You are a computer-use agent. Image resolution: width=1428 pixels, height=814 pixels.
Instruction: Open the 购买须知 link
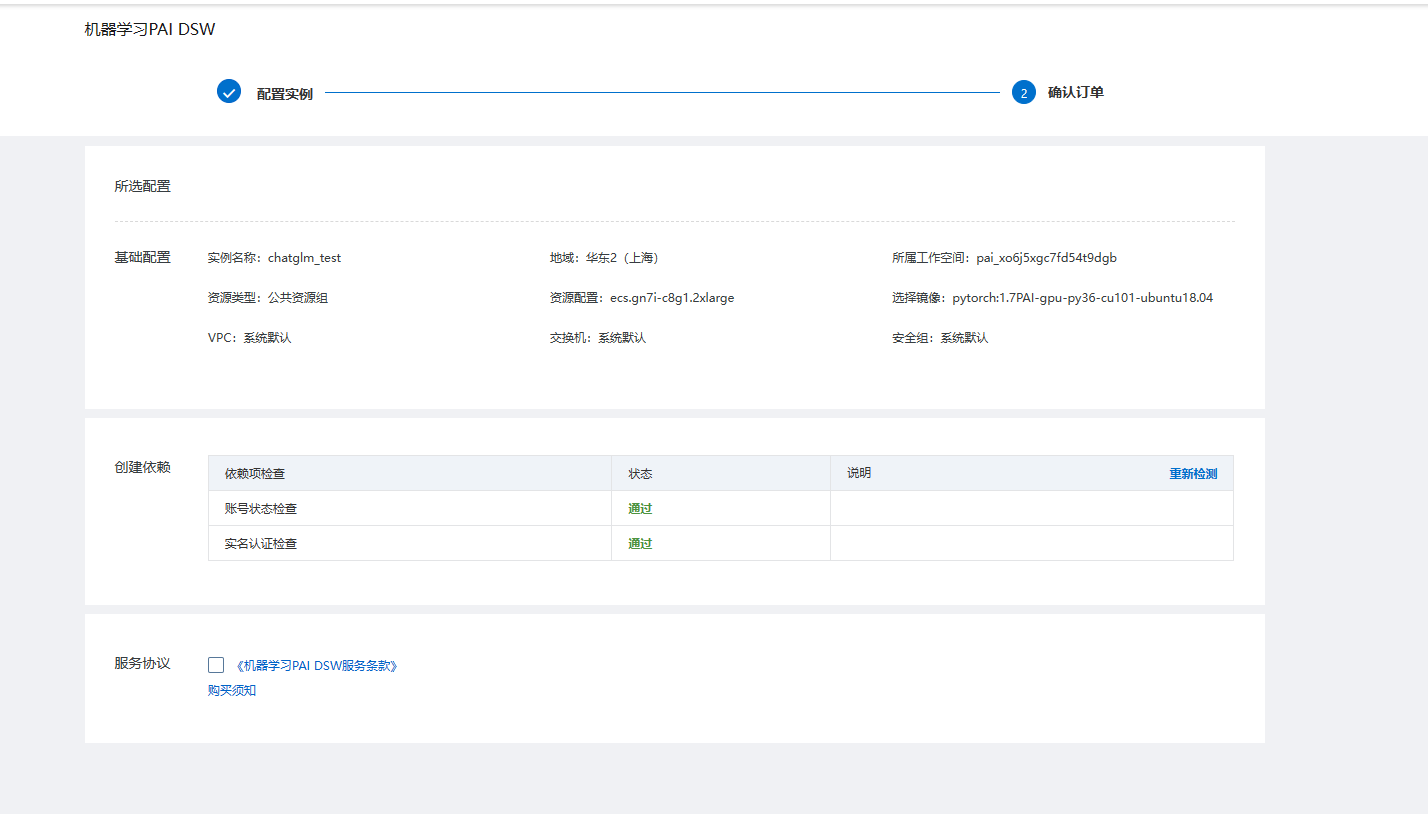pos(232,691)
